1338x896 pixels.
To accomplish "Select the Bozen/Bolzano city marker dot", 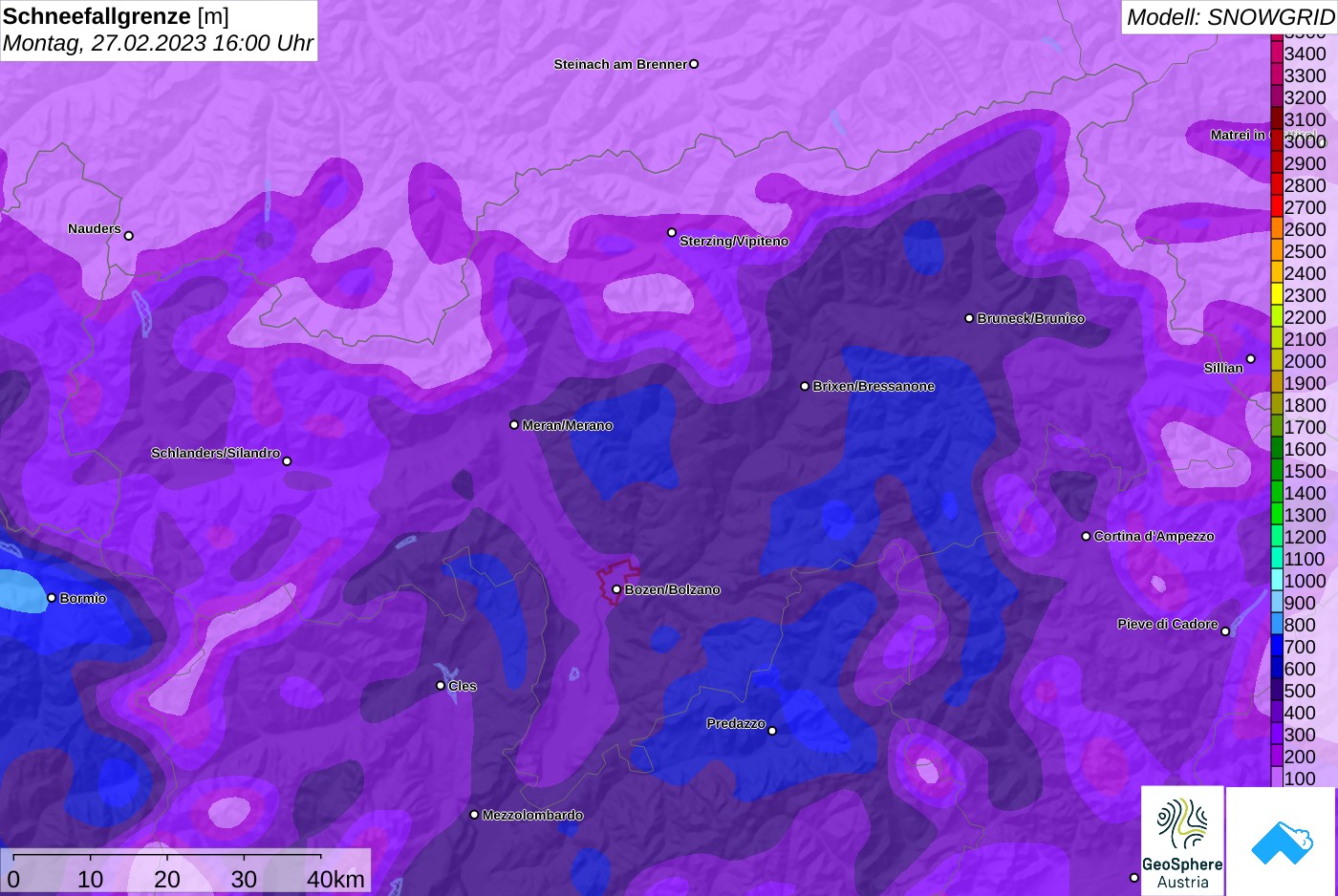I will 616,589.
